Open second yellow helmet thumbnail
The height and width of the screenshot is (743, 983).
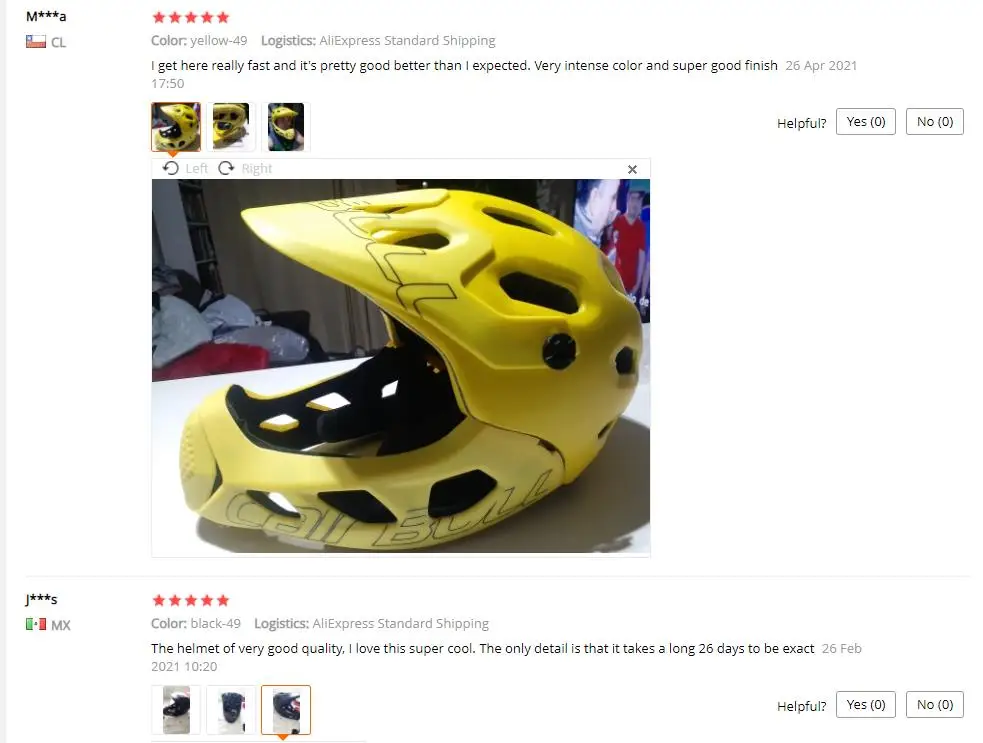(x=231, y=127)
